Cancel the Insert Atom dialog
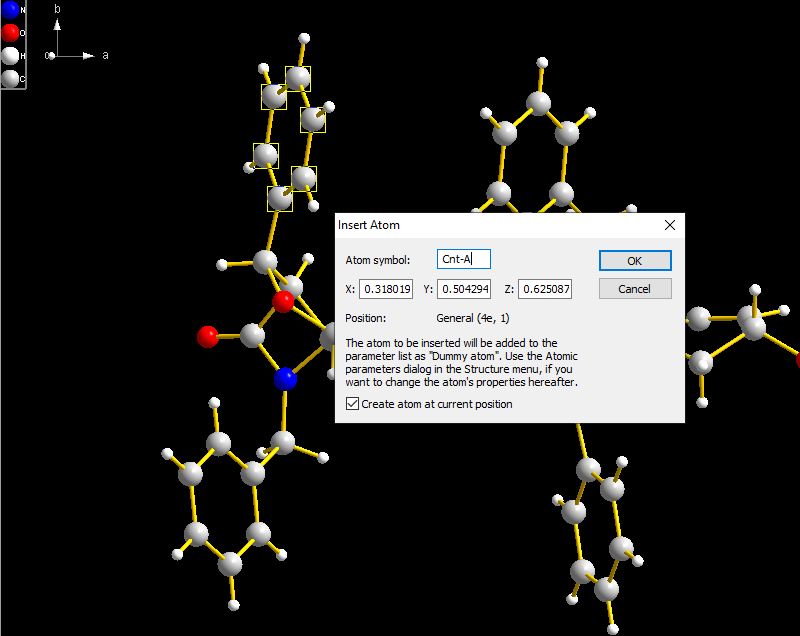 pyautogui.click(x=635, y=288)
